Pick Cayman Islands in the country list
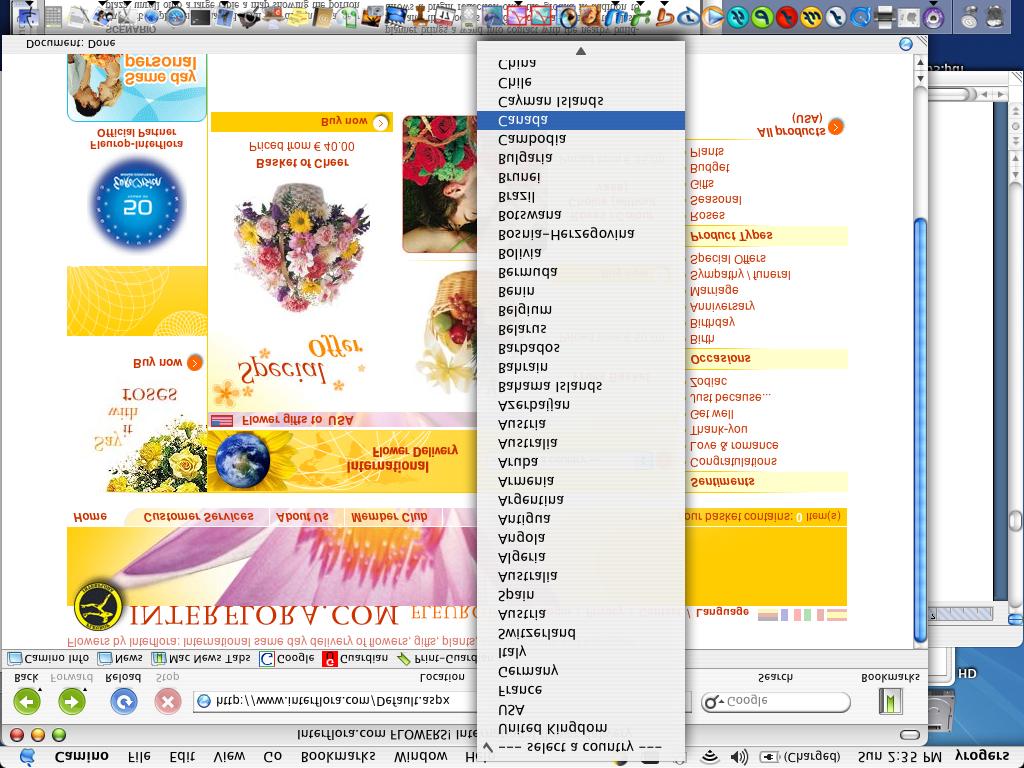The width and height of the screenshot is (1024, 768). [x=581, y=101]
